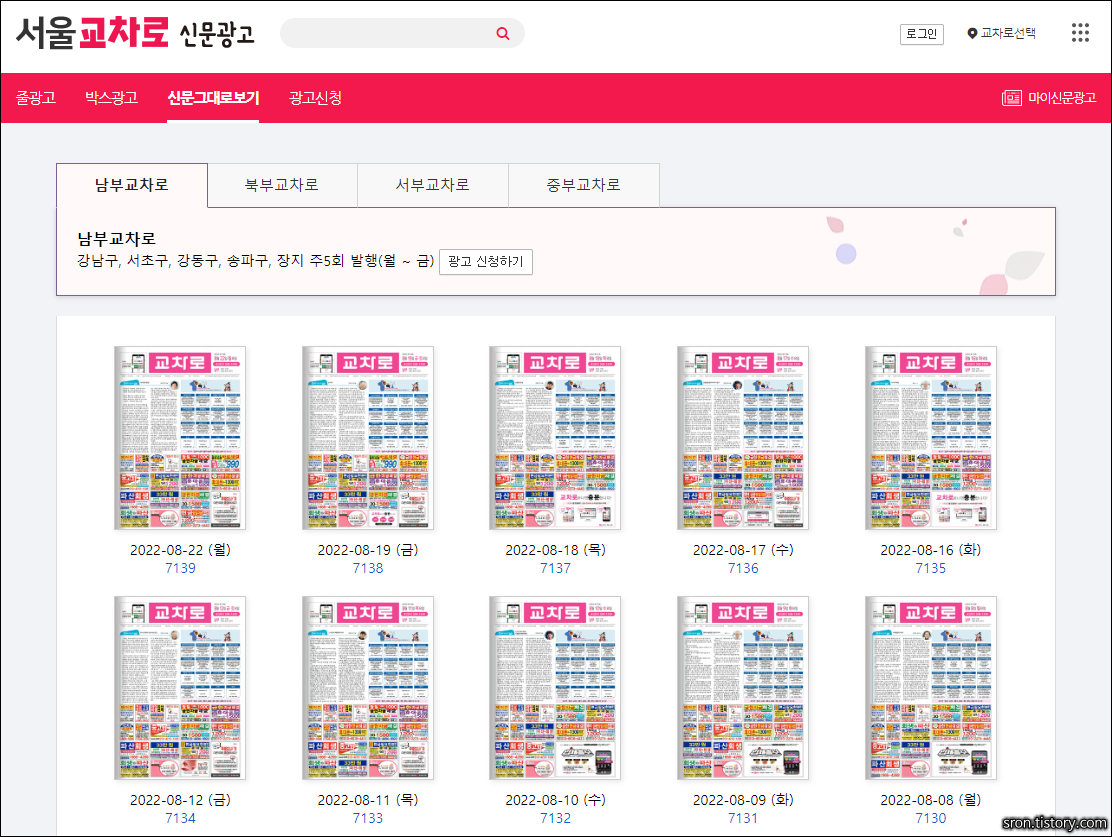Click the 강남구, 서초구 district description text
1112x837 pixels.
pos(255,261)
